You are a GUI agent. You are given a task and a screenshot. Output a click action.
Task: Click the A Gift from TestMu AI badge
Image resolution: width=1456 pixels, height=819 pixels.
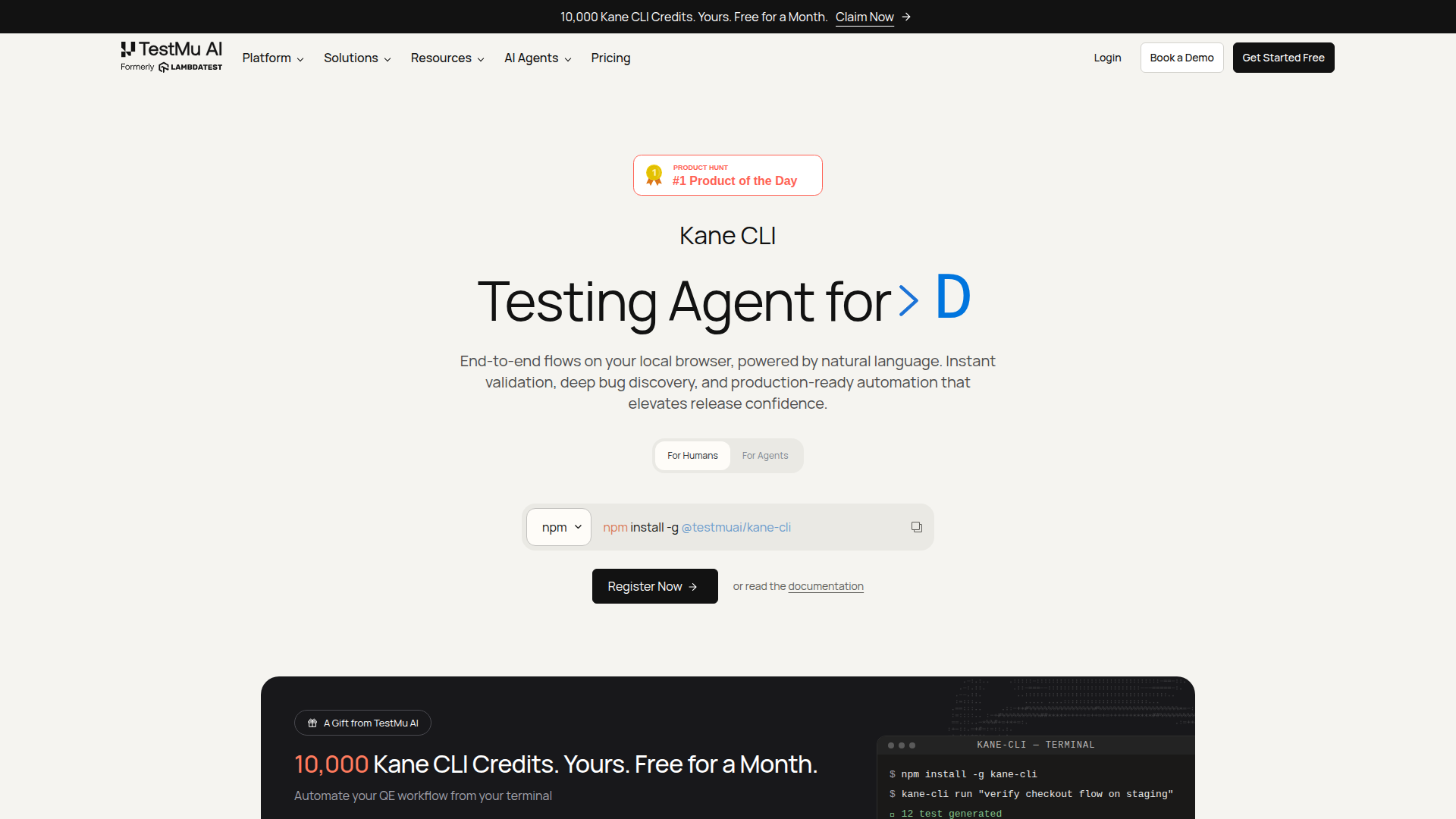click(x=362, y=723)
